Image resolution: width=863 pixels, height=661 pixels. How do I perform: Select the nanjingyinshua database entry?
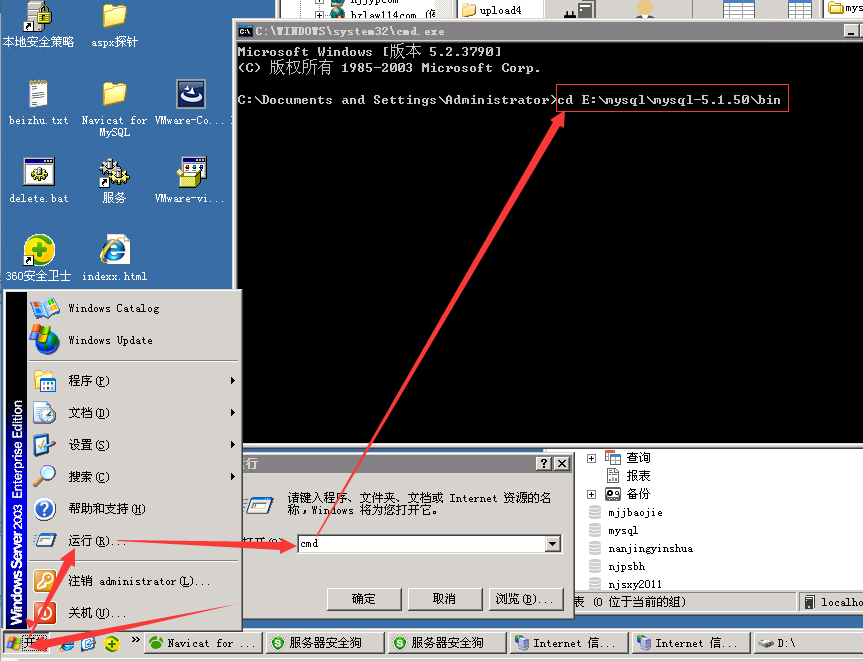click(x=650, y=549)
